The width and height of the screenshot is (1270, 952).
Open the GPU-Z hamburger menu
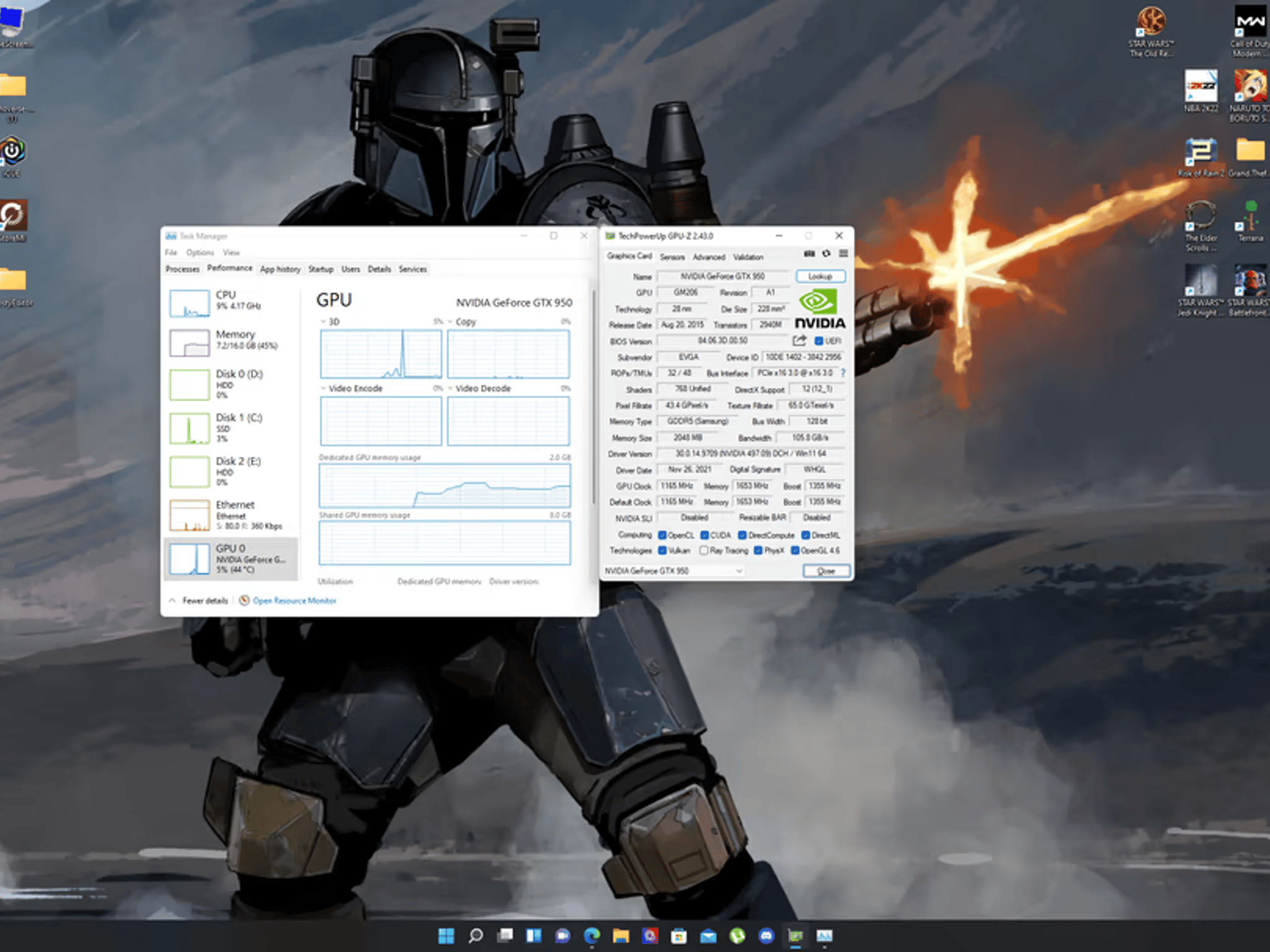click(x=843, y=253)
